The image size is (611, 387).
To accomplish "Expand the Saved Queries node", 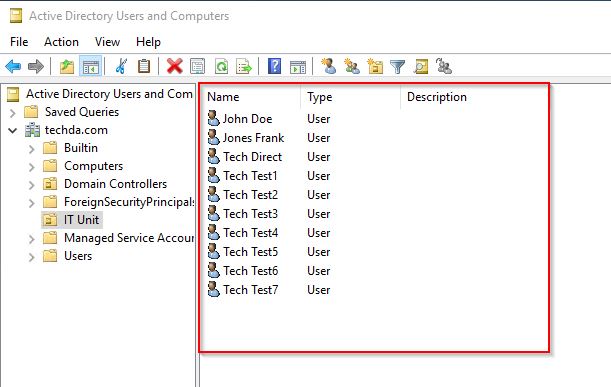I will pos(12,113).
